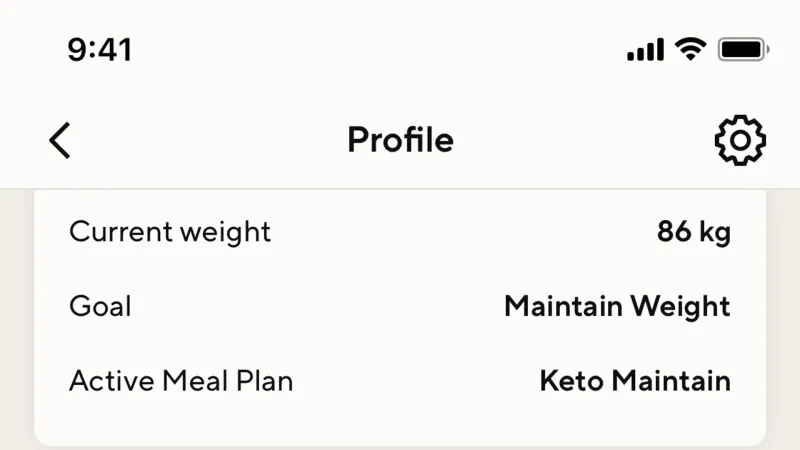Viewport: 800px width, 450px height.
Task: Tap the 9:41 clock in status bar
Action: point(100,50)
